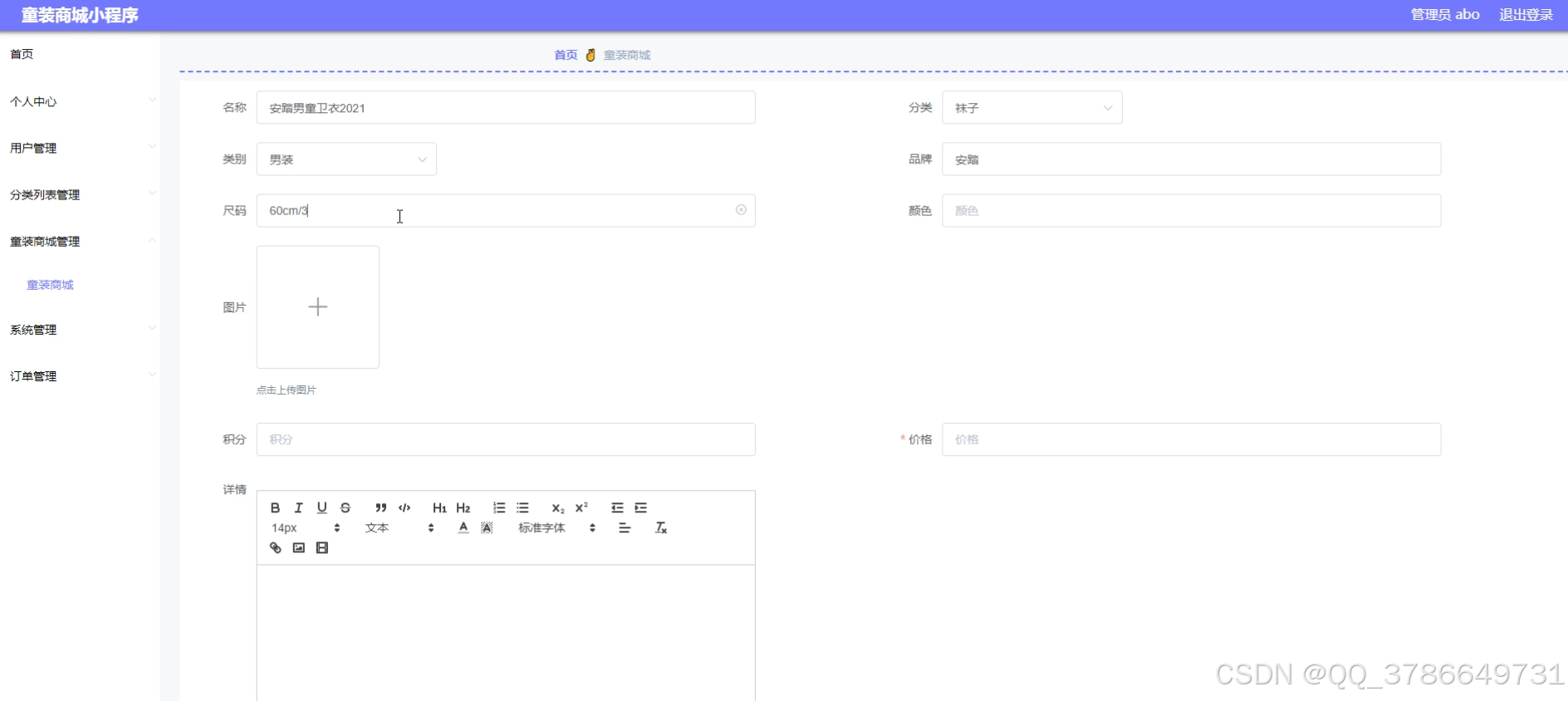Click the 童装商城 breadcrumb text

[x=627, y=55]
